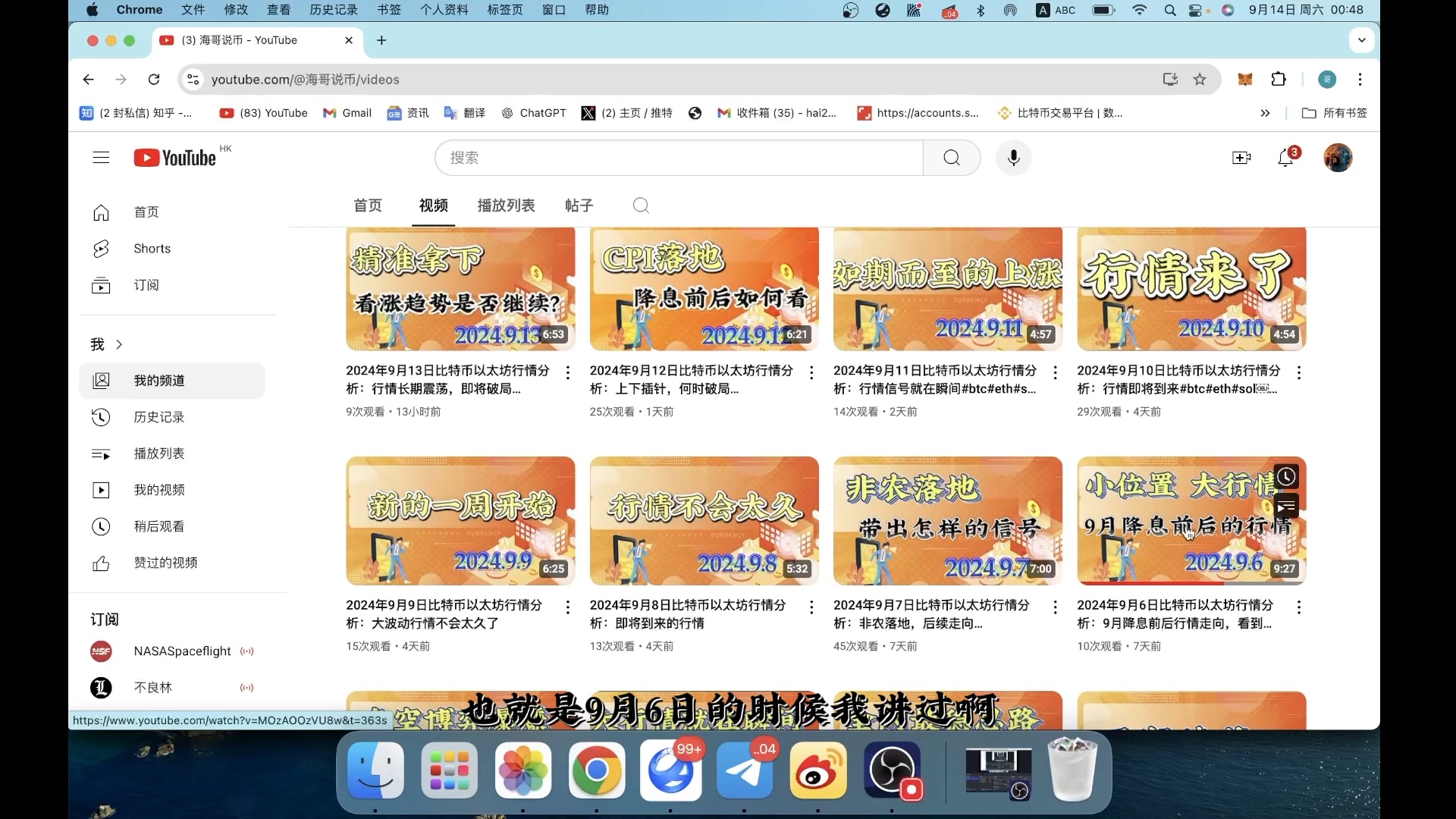The height and width of the screenshot is (819, 1456).
Task: Open Finder in the Dock
Action: [375, 770]
